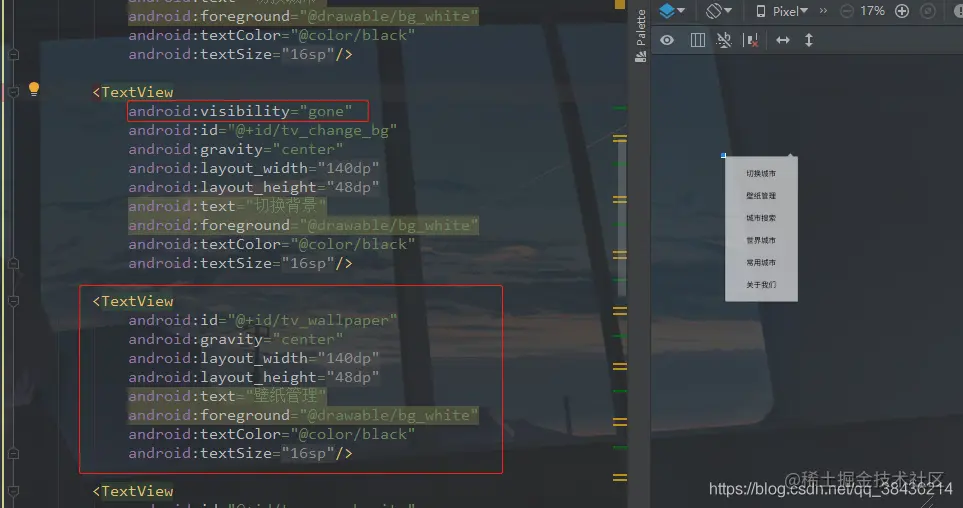Screen dimensions: 963x508
Task: Click the columns layout icon
Action: point(698,41)
